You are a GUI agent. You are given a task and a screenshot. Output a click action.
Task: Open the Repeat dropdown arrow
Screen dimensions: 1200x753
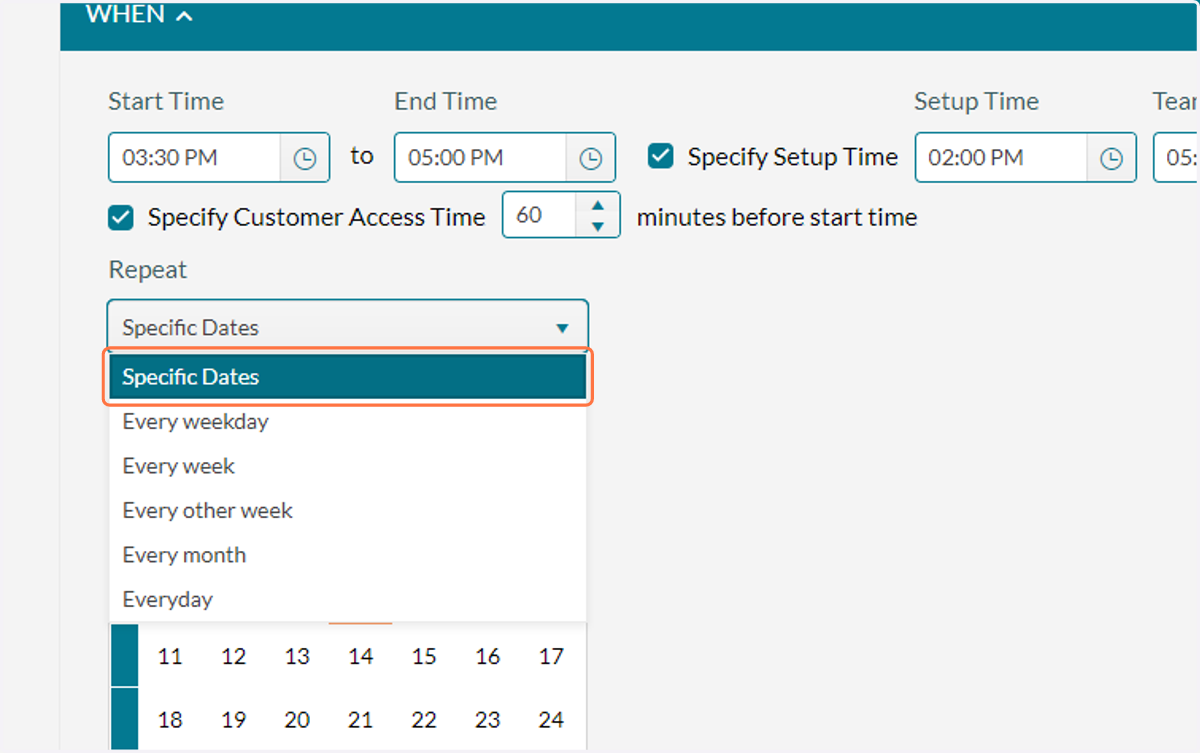562,328
